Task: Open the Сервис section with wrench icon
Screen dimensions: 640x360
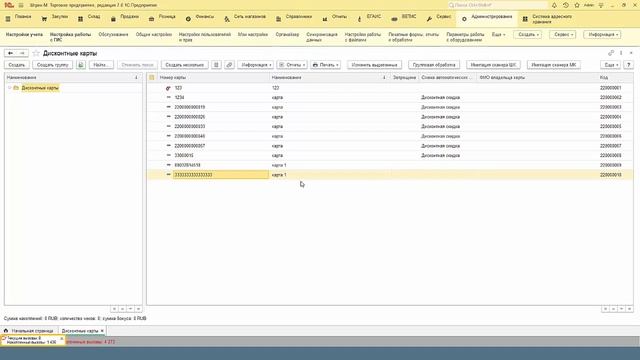Action: click(x=439, y=19)
